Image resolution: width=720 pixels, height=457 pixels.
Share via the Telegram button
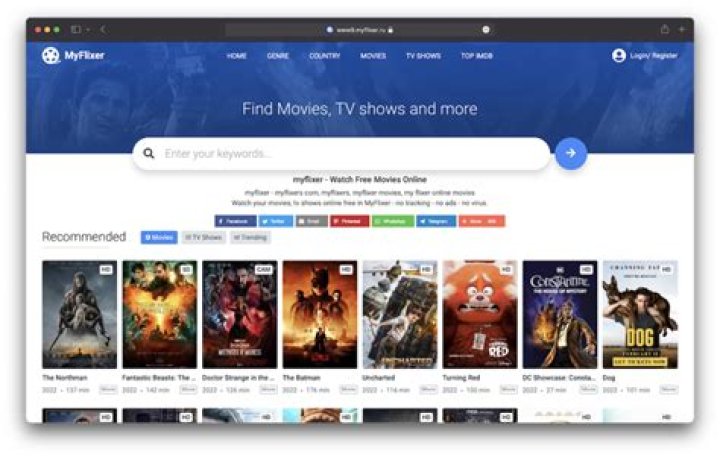coord(436,220)
